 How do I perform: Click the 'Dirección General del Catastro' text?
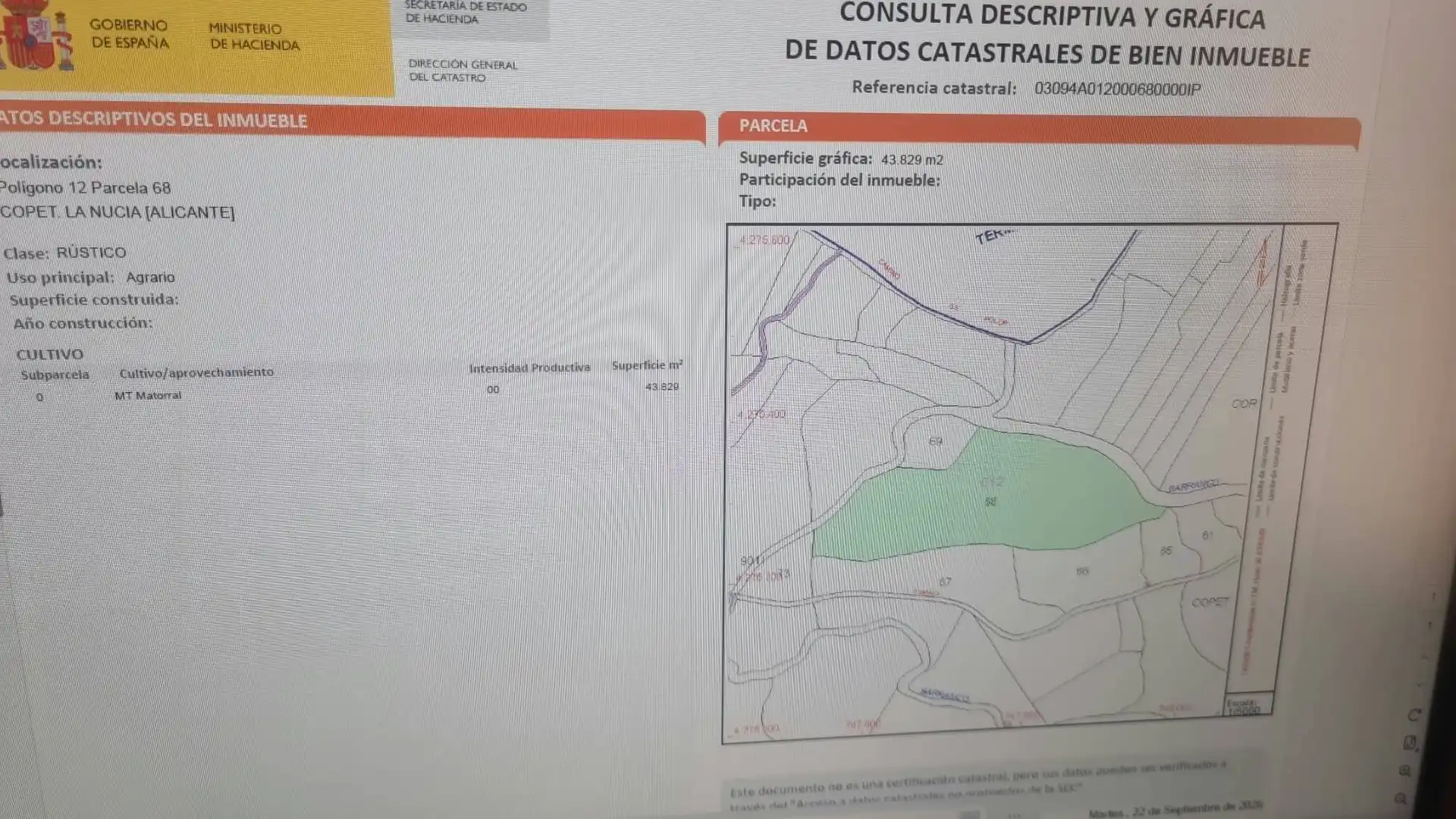click(463, 71)
